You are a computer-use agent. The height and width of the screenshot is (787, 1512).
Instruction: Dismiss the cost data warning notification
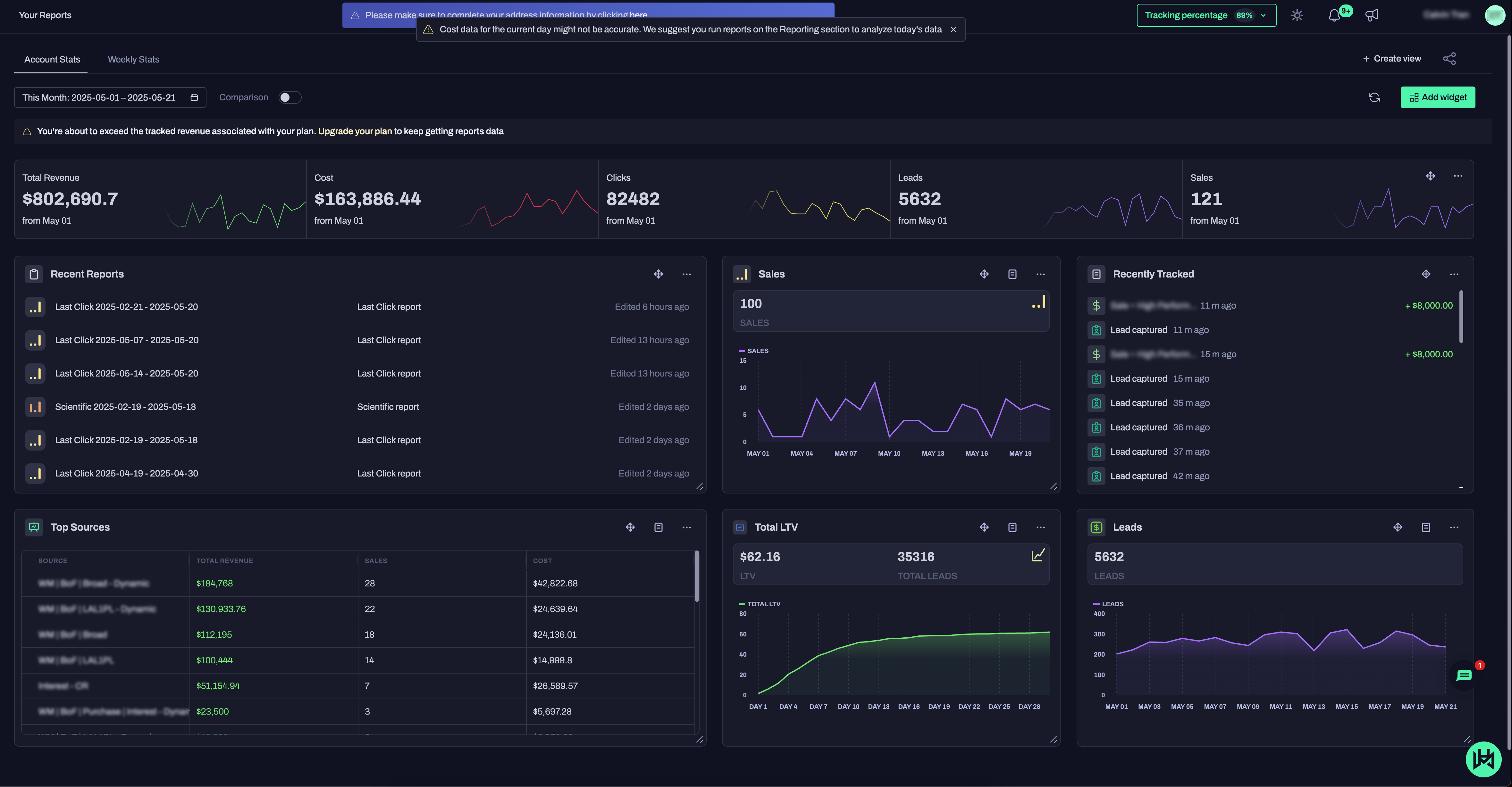(953, 29)
